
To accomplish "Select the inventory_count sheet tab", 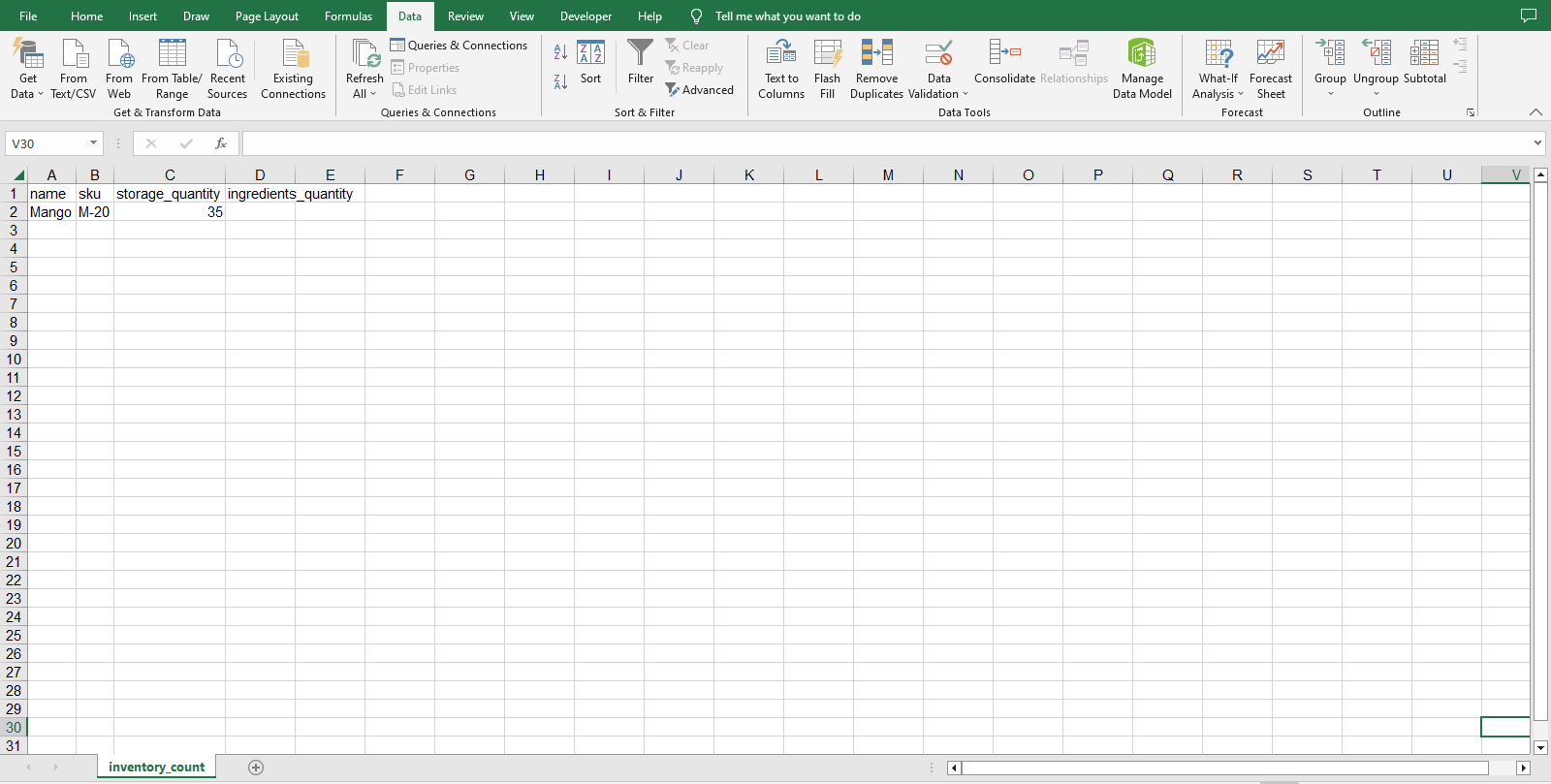I will 156,767.
